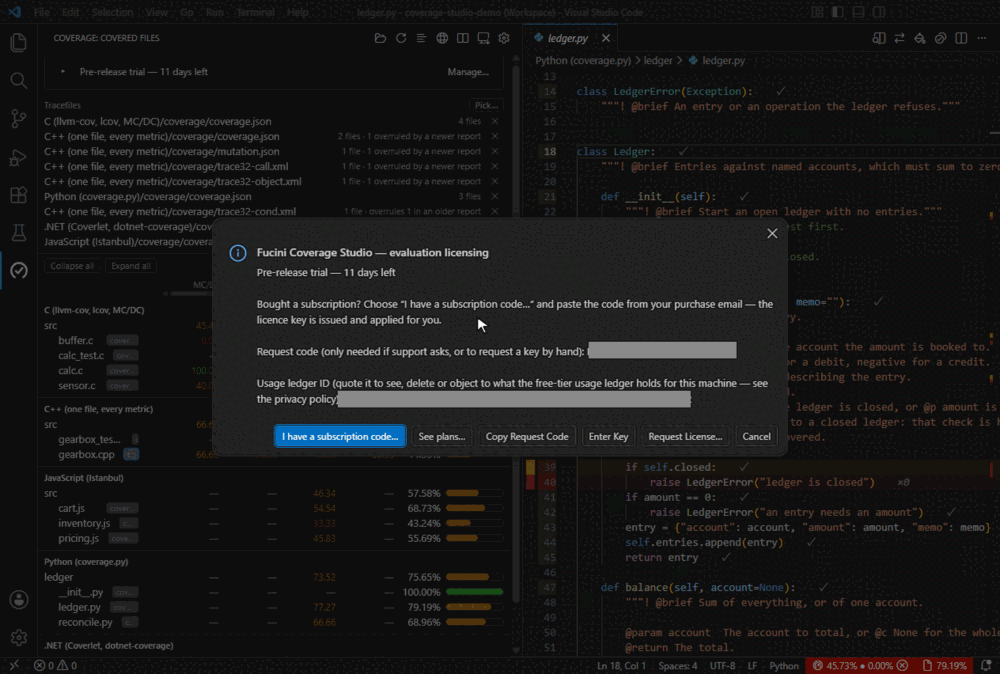Open the Coverage checkmark view

tap(18, 270)
